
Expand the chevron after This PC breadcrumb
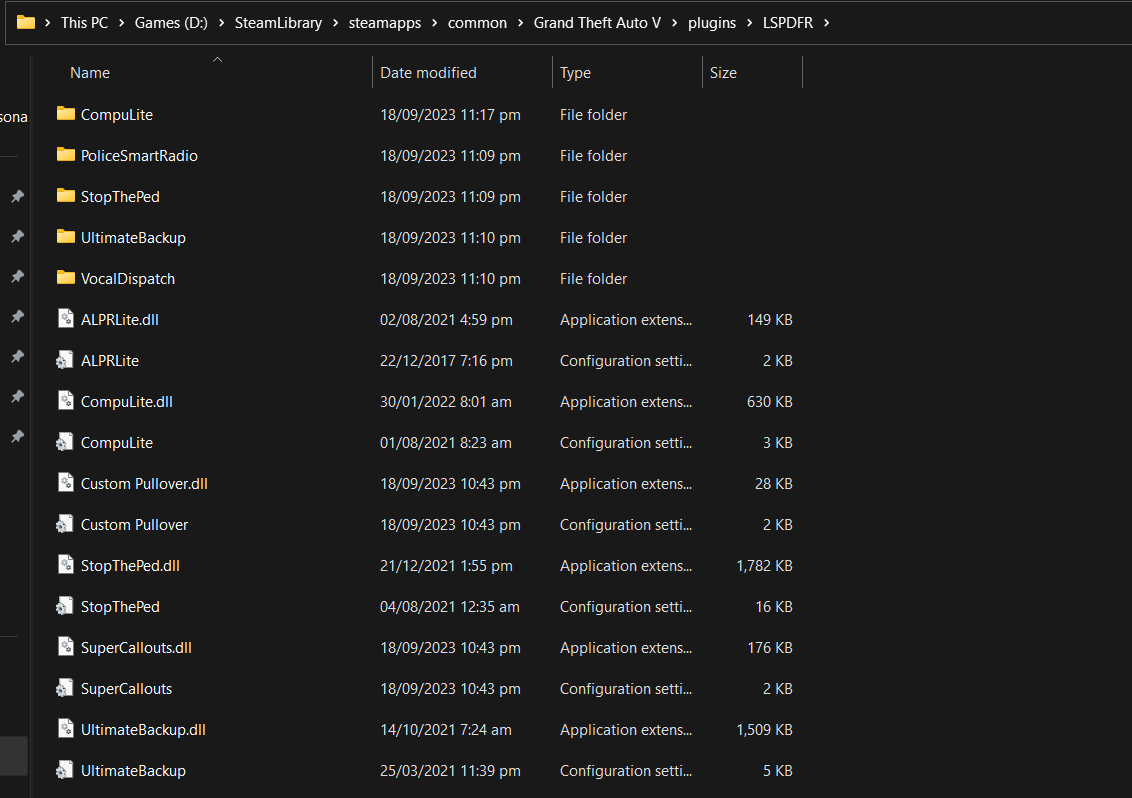pyautogui.click(x=121, y=23)
